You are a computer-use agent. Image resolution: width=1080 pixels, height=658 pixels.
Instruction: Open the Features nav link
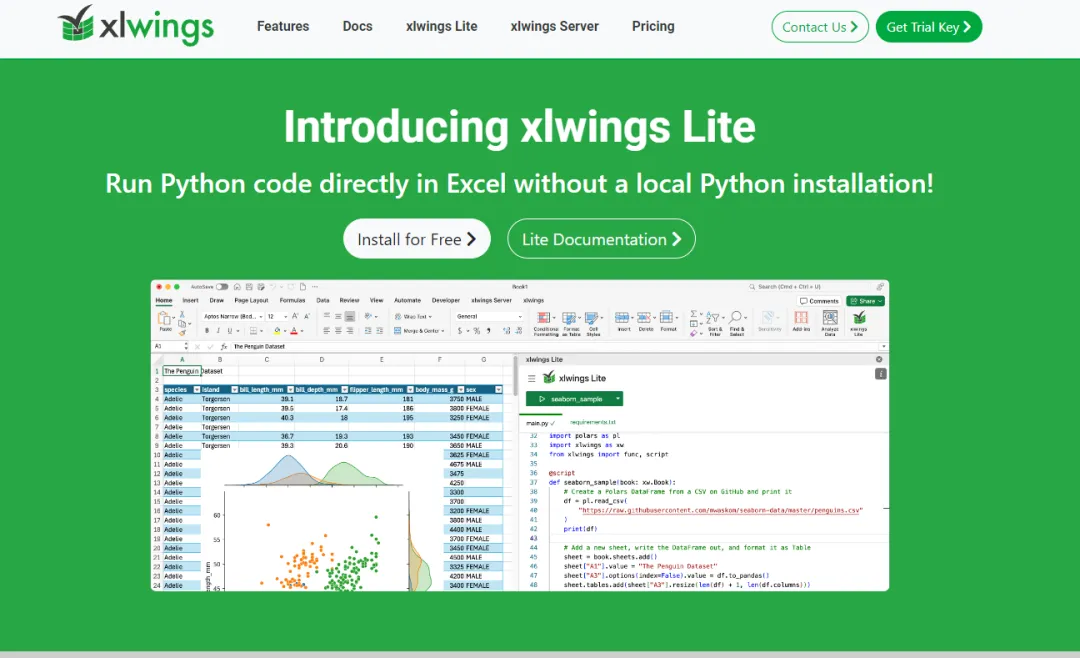pyautogui.click(x=283, y=26)
